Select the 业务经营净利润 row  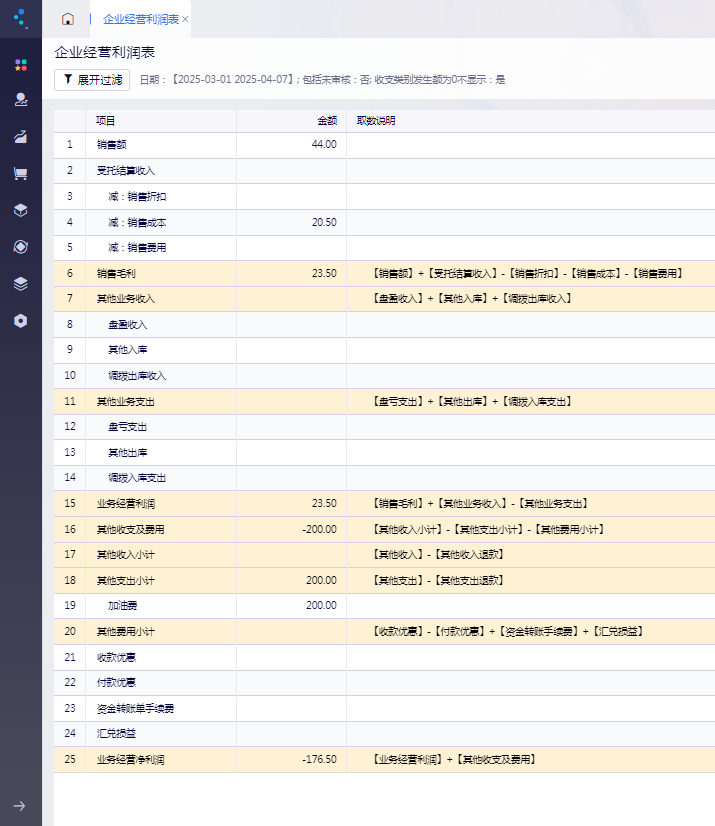click(x=384, y=760)
